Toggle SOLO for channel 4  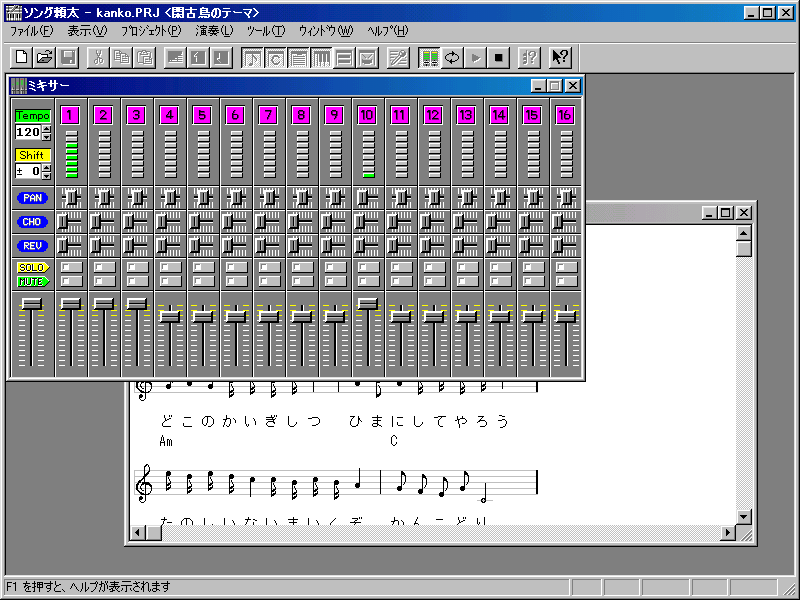[170, 267]
